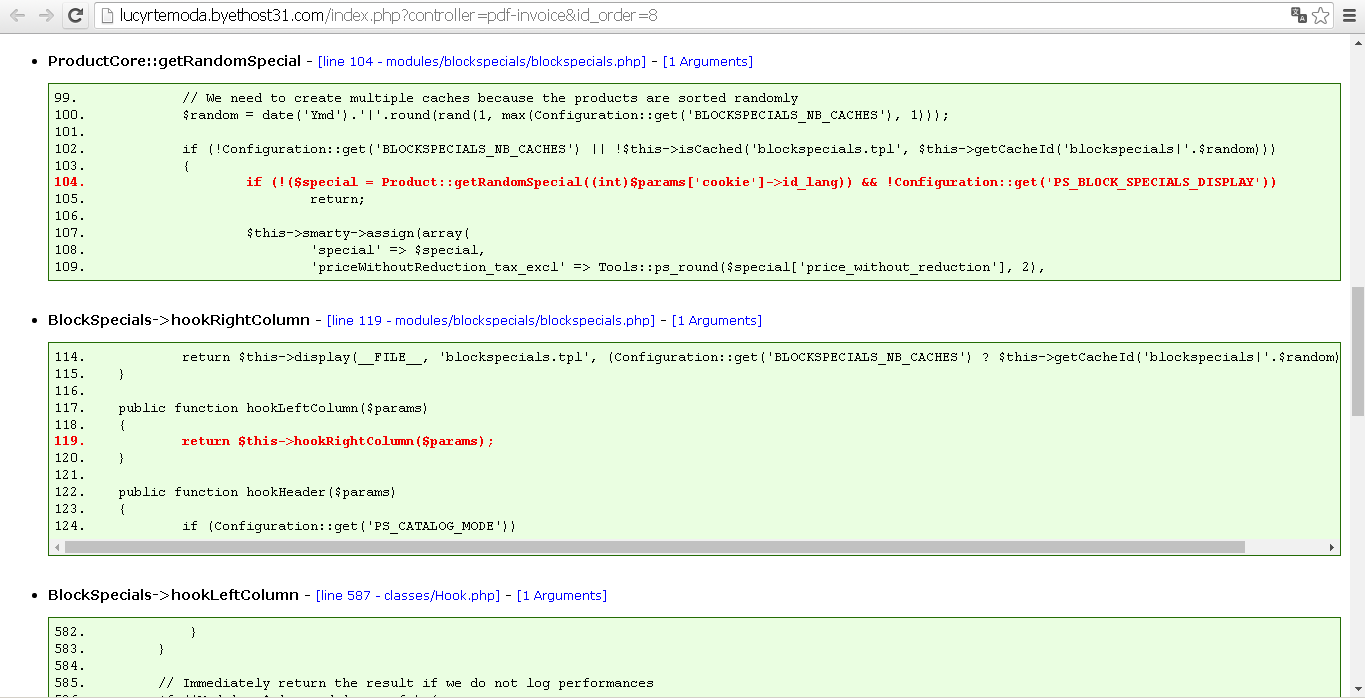Click line 122 public function hookHeader
The image size is (1365, 698).
click(257, 492)
